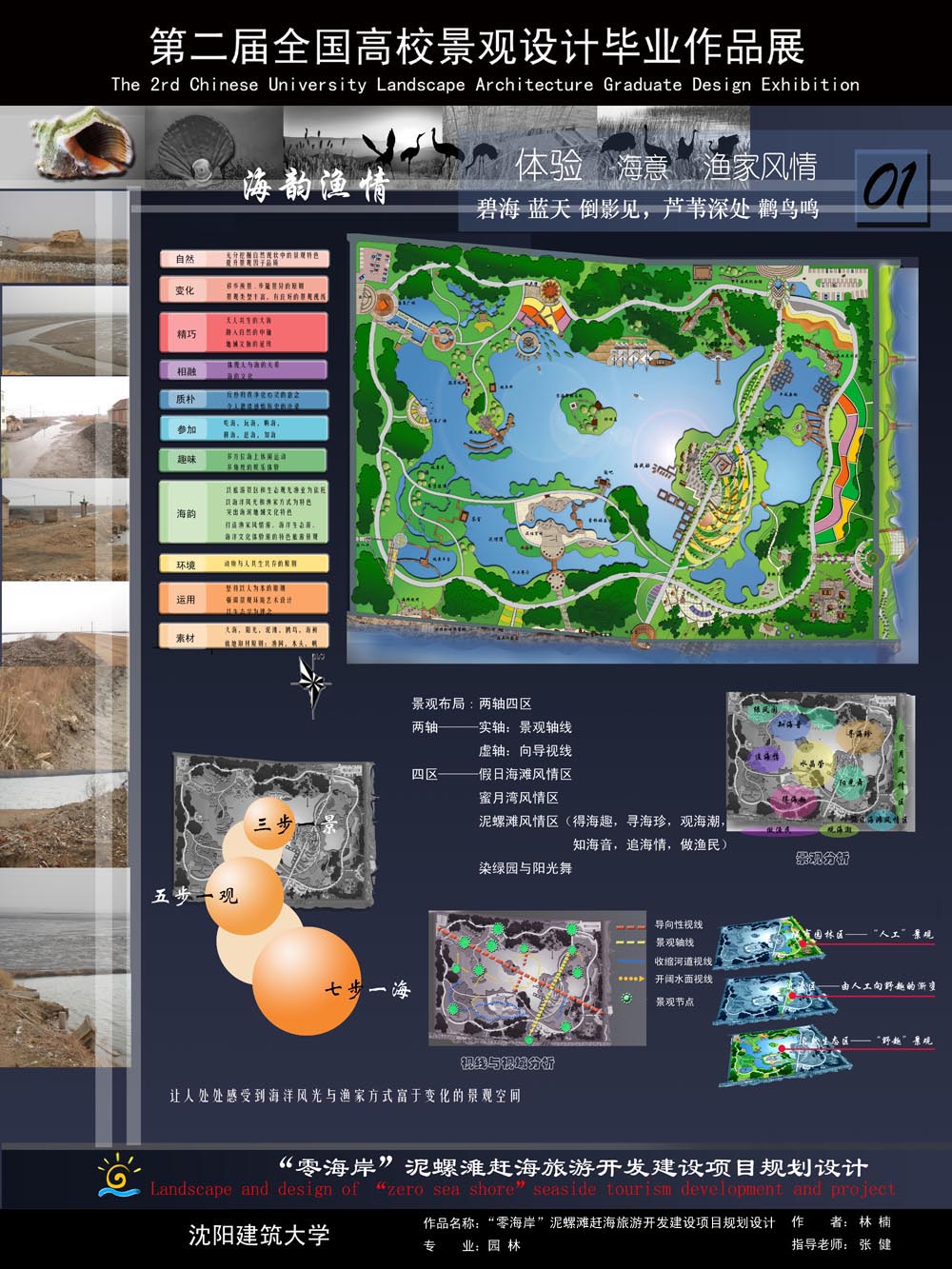Click the English exhibition subtitle text
The height and width of the screenshot is (1269, 952).
tap(485, 84)
